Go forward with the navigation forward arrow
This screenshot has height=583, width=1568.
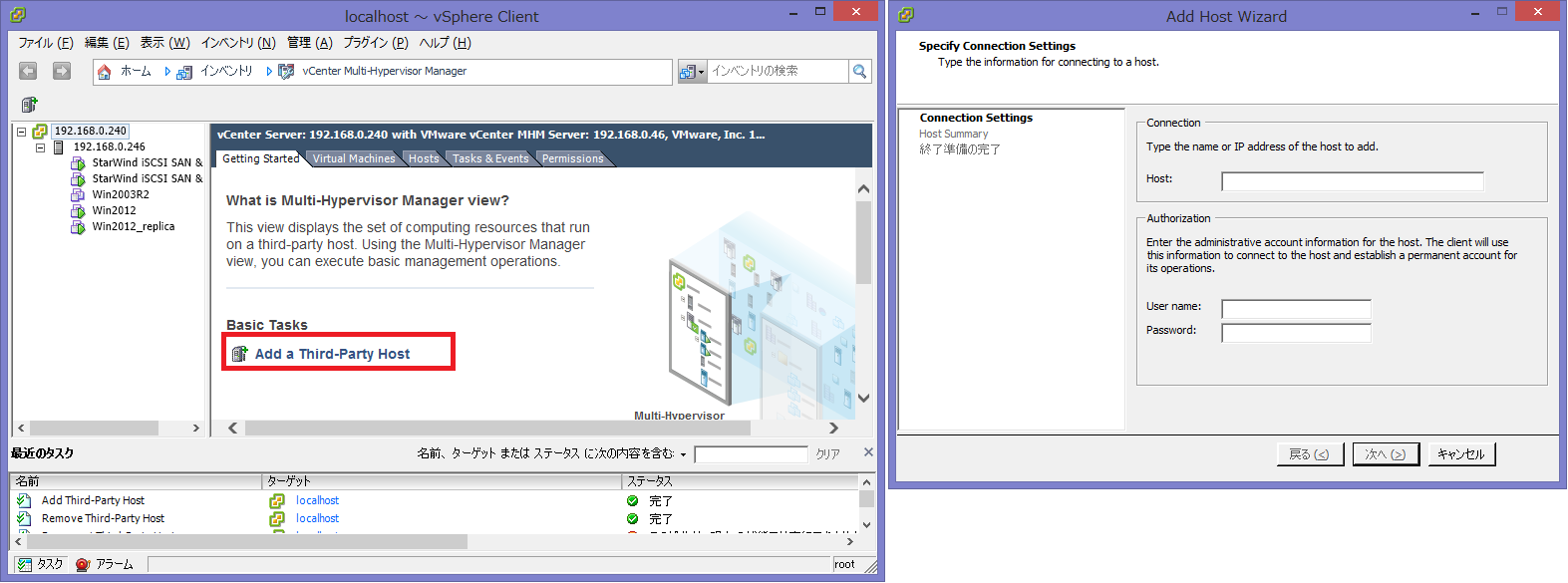pyautogui.click(x=62, y=71)
